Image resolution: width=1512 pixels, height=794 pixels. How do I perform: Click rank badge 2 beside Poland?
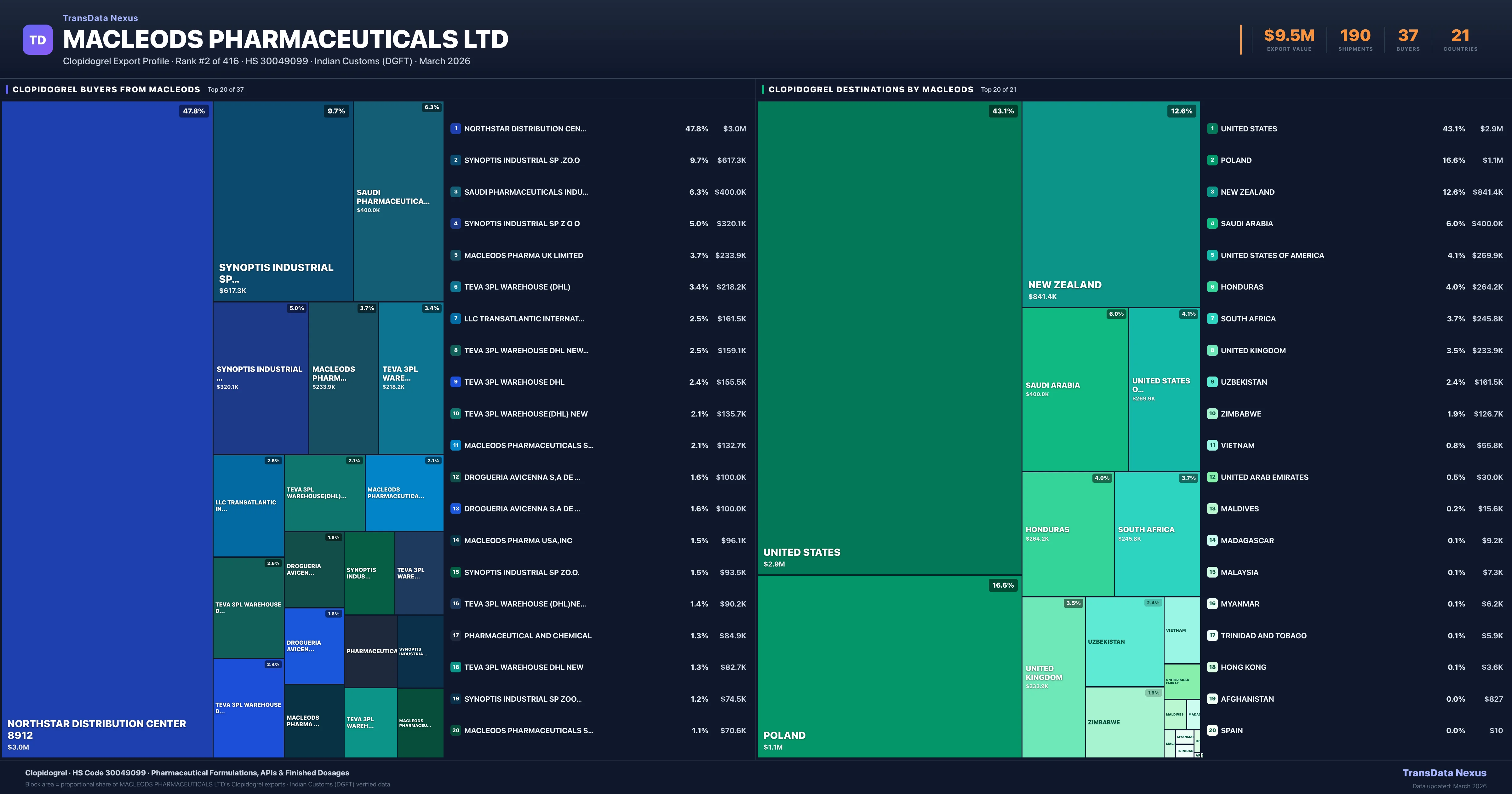click(1212, 160)
